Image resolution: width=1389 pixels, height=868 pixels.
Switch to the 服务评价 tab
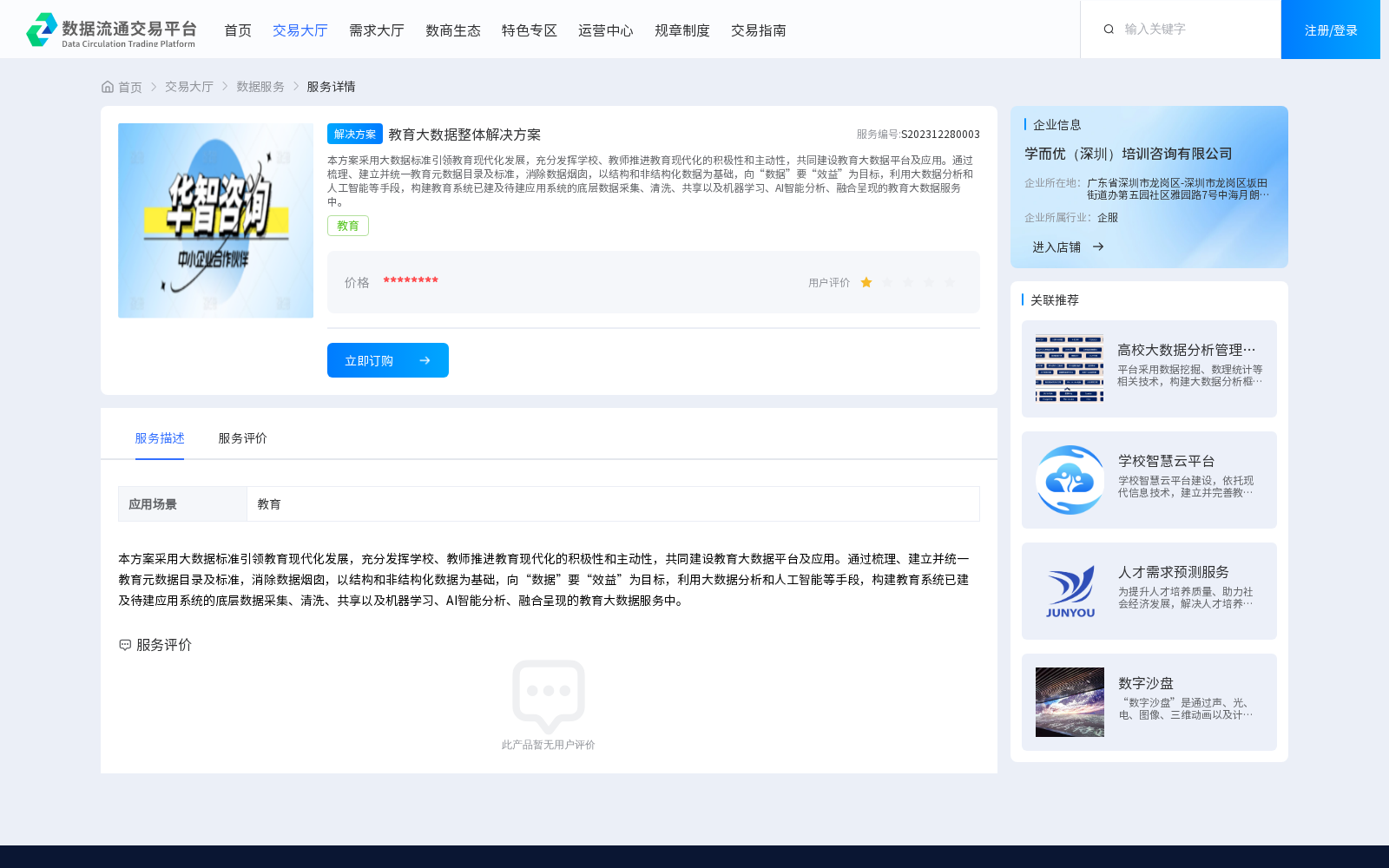[x=242, y=438]
